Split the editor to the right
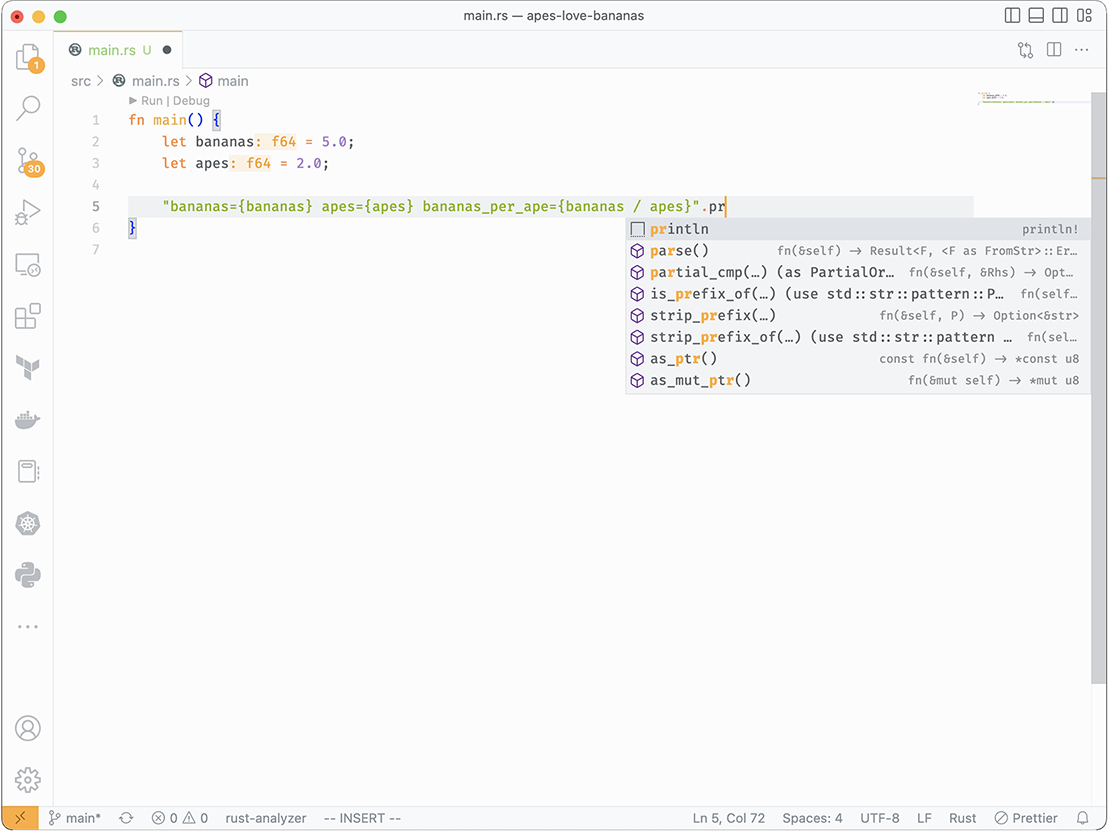The image size is (1109, 833). coord(1054,49)
